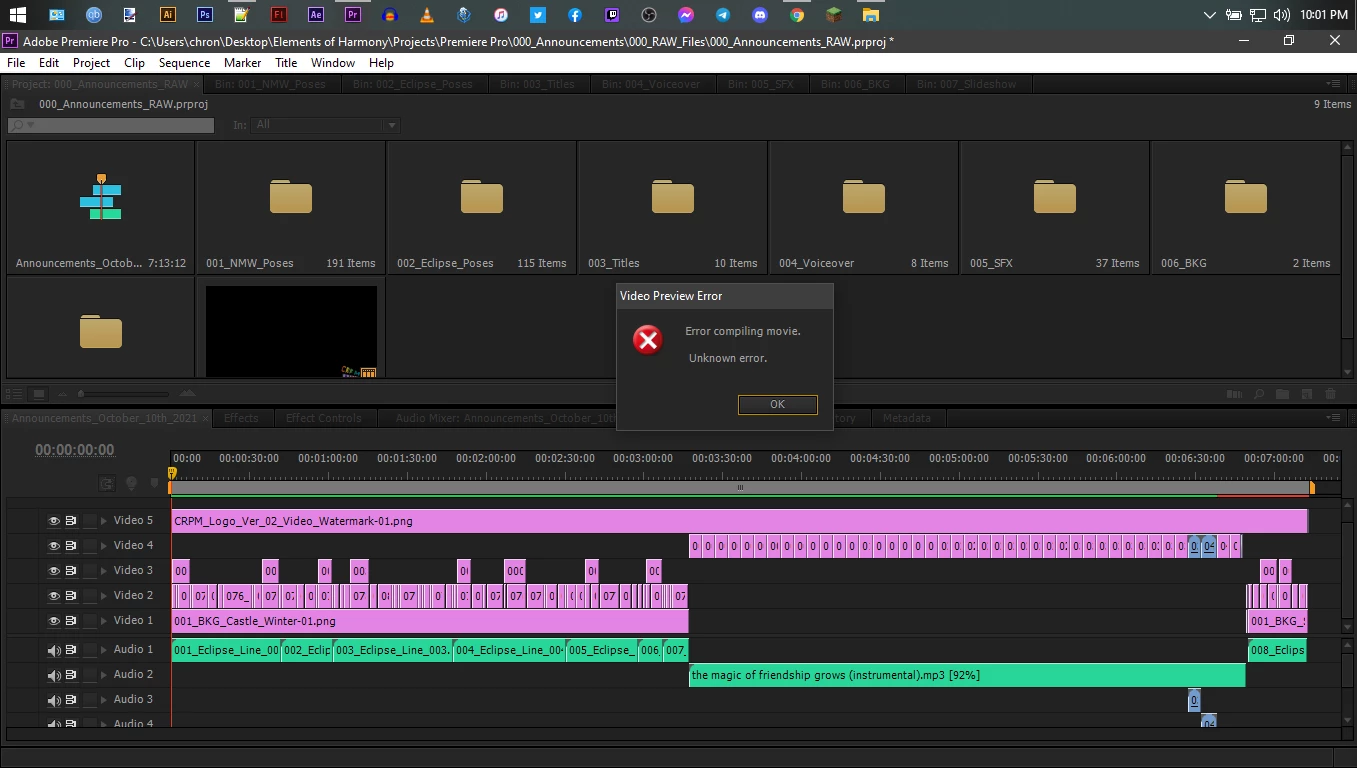Close the Announcements_October_10th_2021 timeline tab
Viewport: 1357px width, 768px height.
click(x=205, y=418)
